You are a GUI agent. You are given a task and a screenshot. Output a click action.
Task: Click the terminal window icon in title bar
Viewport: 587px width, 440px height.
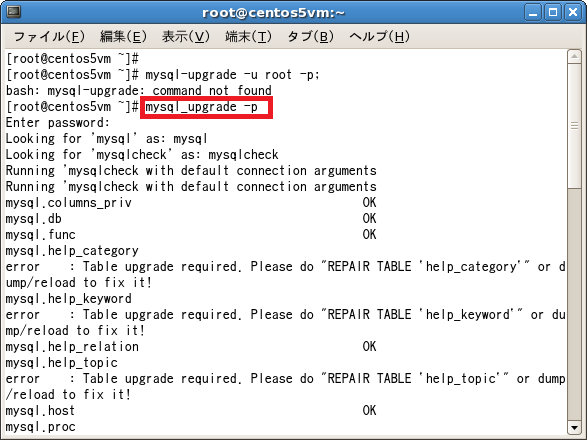tap(13, 12)
